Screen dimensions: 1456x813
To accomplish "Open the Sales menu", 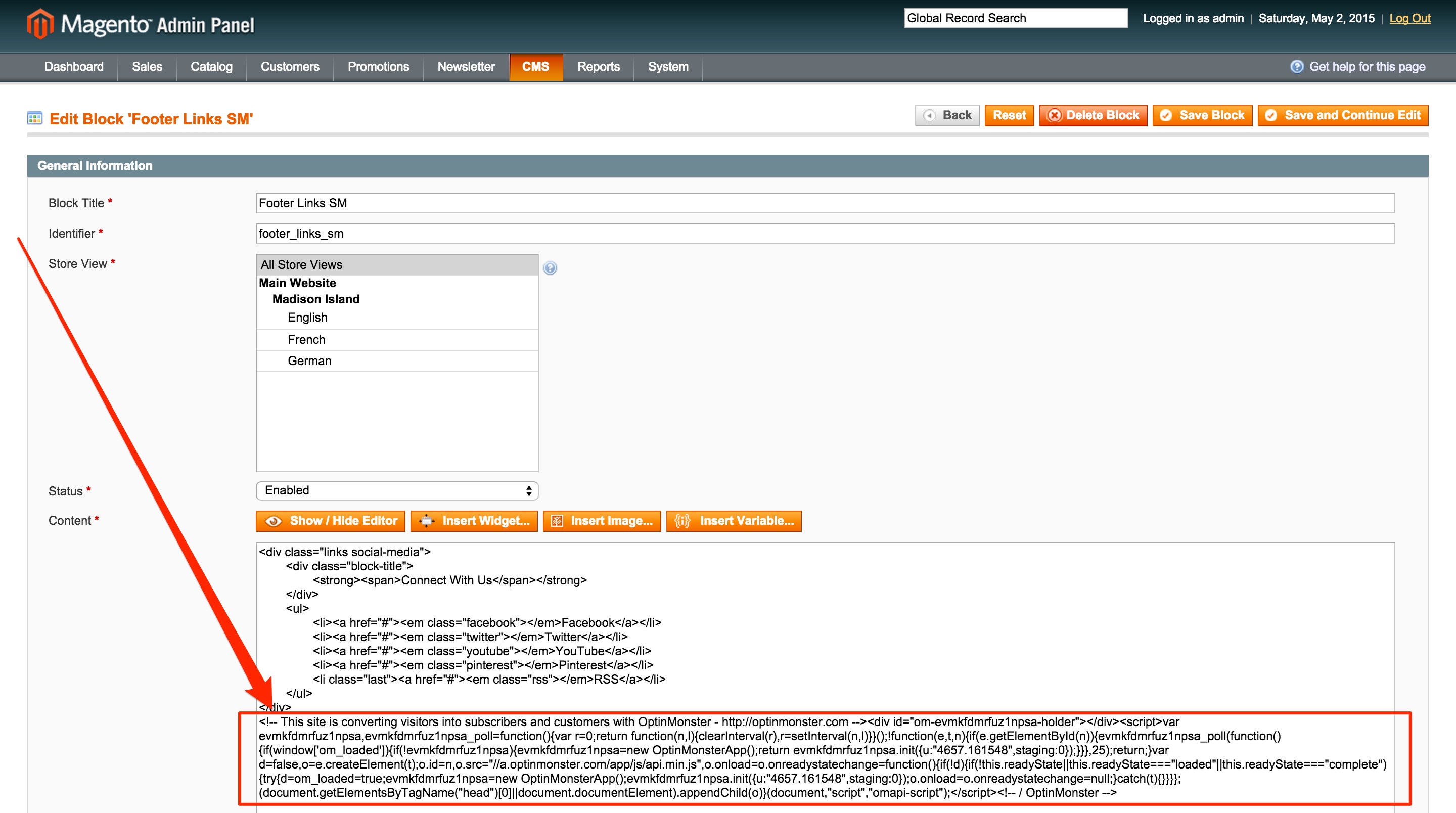I will [x=147, y=67].
